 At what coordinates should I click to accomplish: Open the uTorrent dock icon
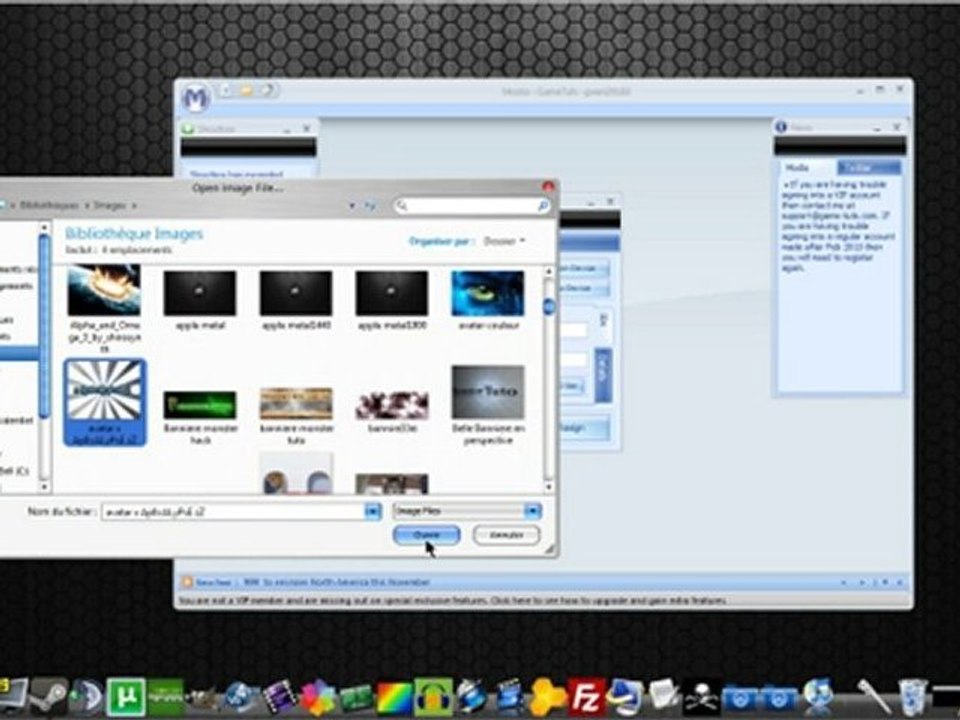126,697
